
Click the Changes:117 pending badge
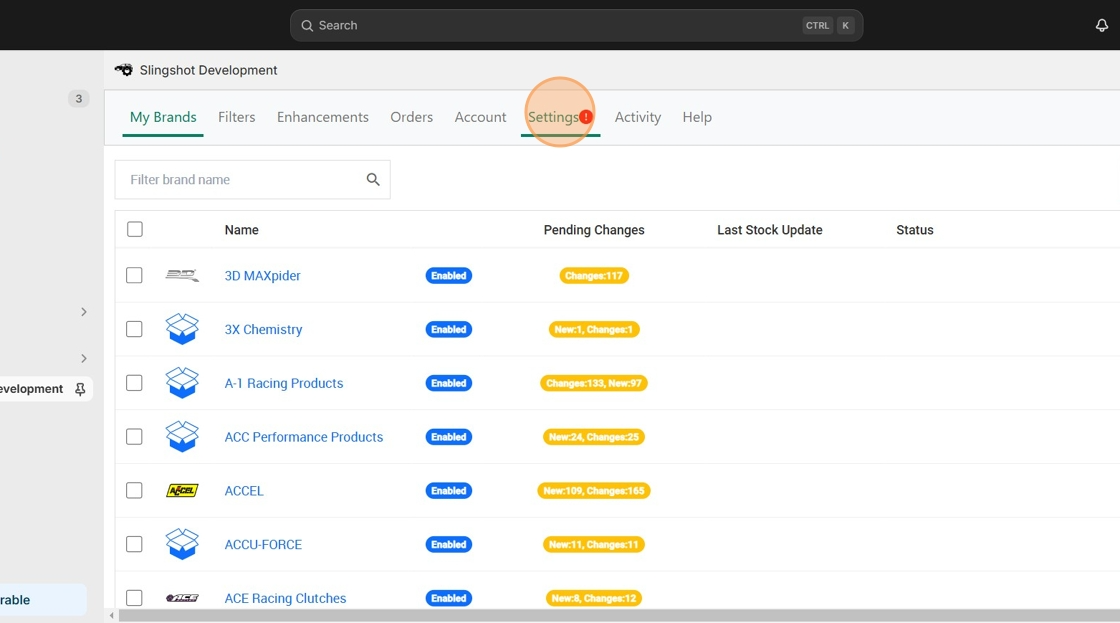(x=594, y=276)
